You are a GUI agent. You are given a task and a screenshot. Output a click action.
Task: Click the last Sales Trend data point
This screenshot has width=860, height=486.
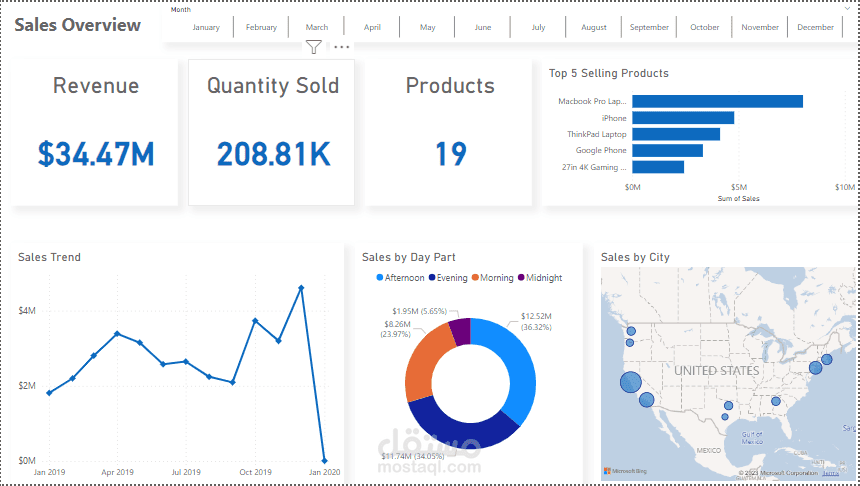[x=324, y=461]
